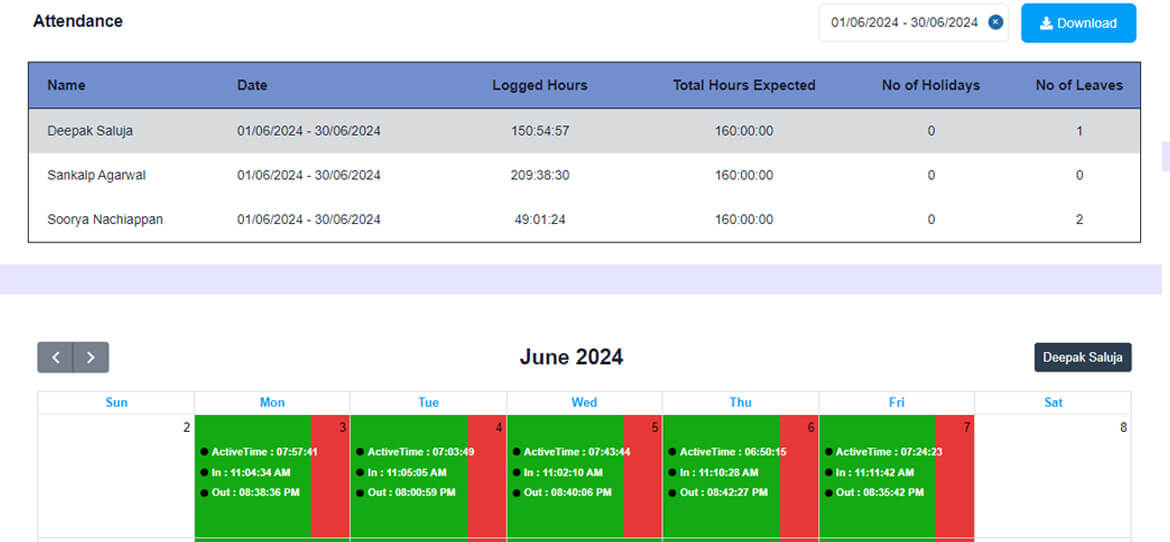Click the Attendance page heading
Screen dimensions: 1170x542
(x=78, y=21)
